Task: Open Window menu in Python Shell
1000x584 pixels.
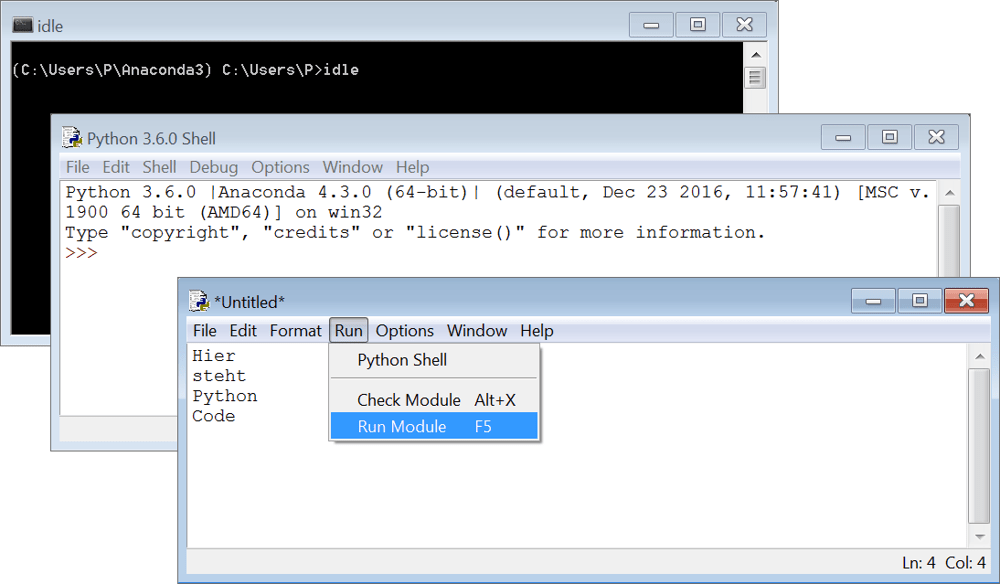Action: (x=353, y=167)
